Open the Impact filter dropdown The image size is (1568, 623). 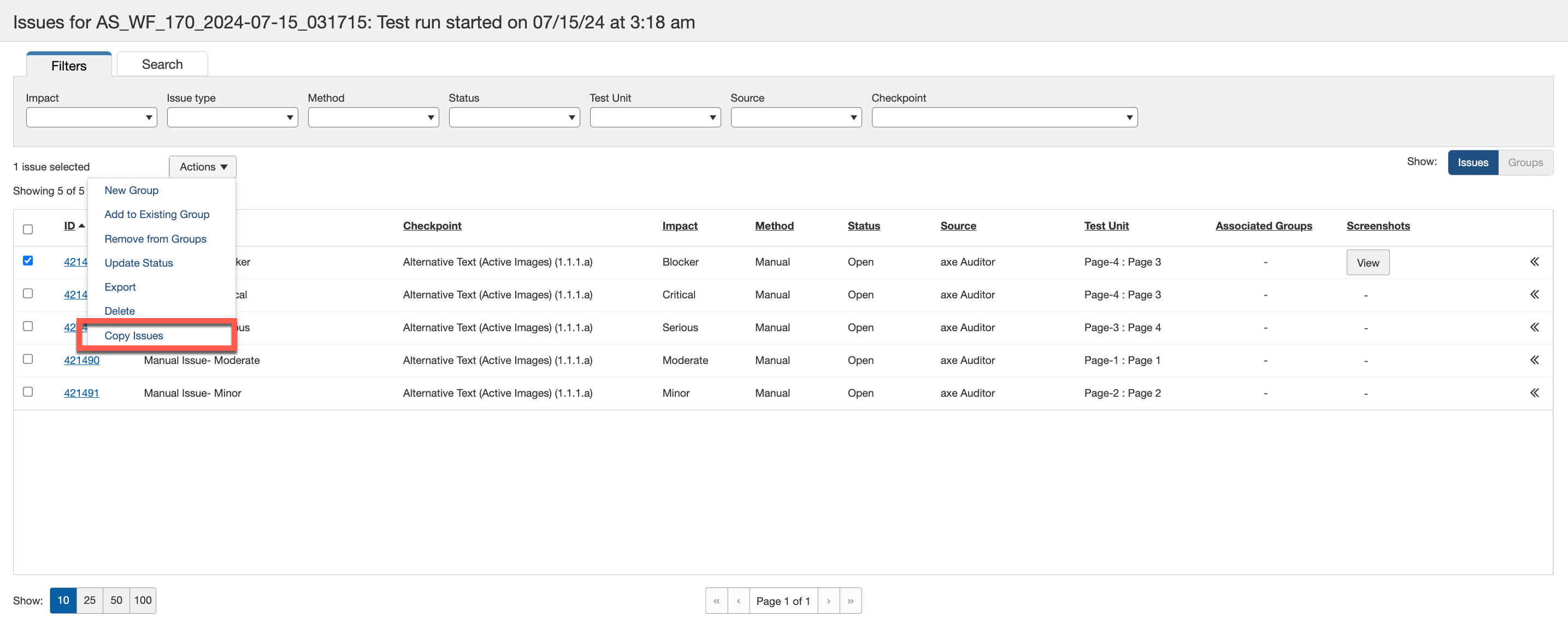[91, 117]
